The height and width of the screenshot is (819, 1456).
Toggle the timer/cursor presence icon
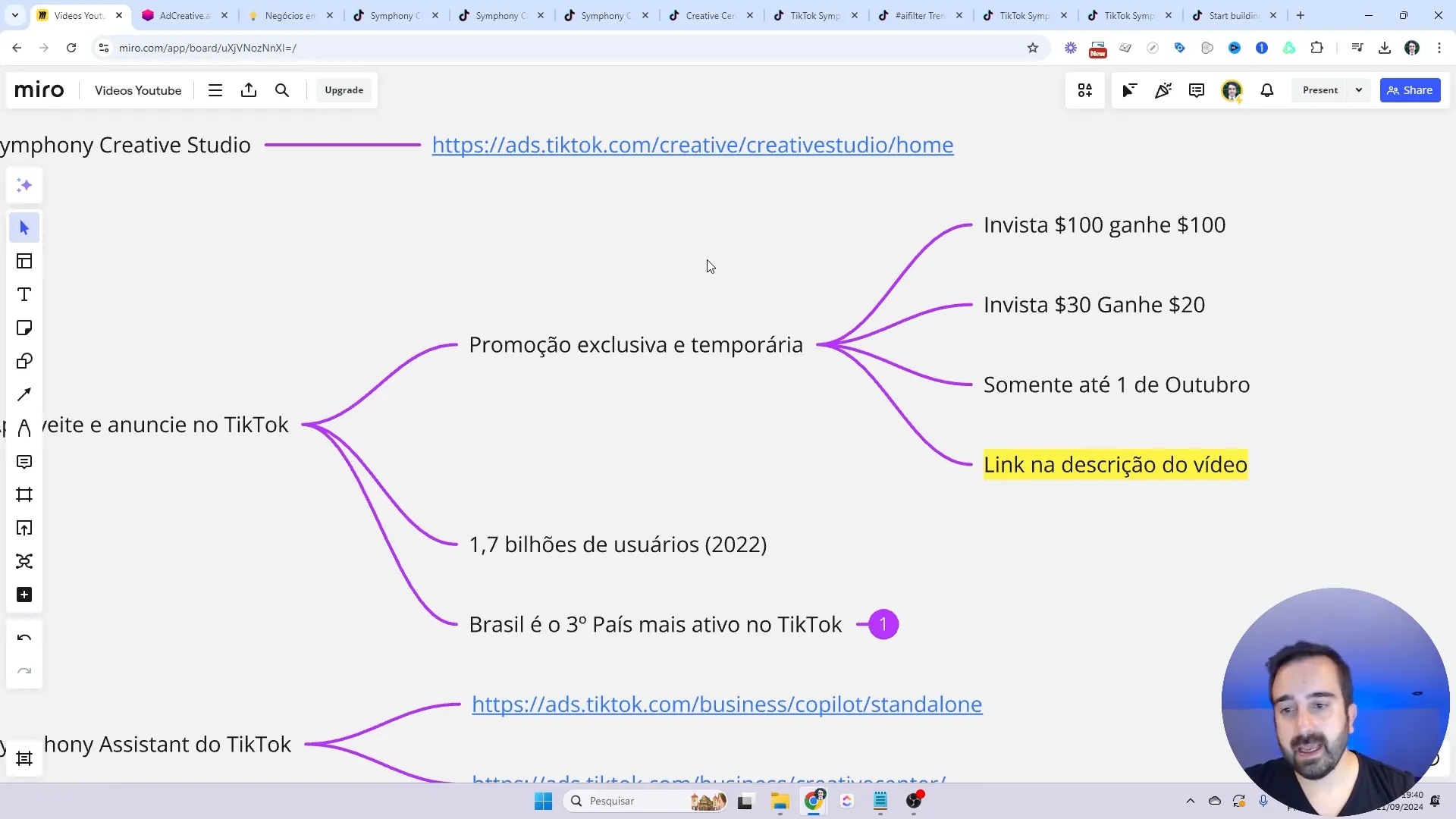coord(1130,90)
